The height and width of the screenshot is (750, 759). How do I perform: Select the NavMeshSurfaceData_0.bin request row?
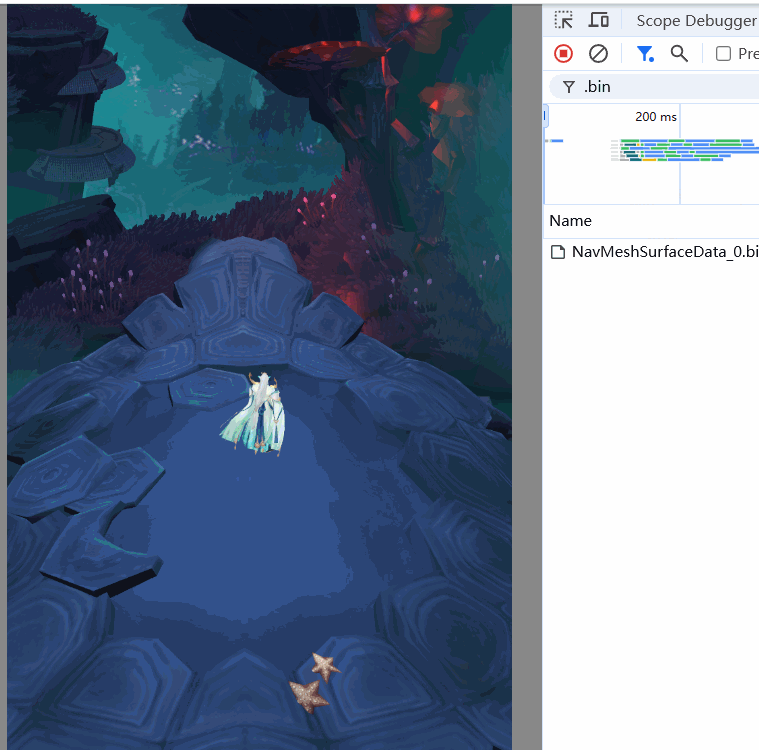653,252
